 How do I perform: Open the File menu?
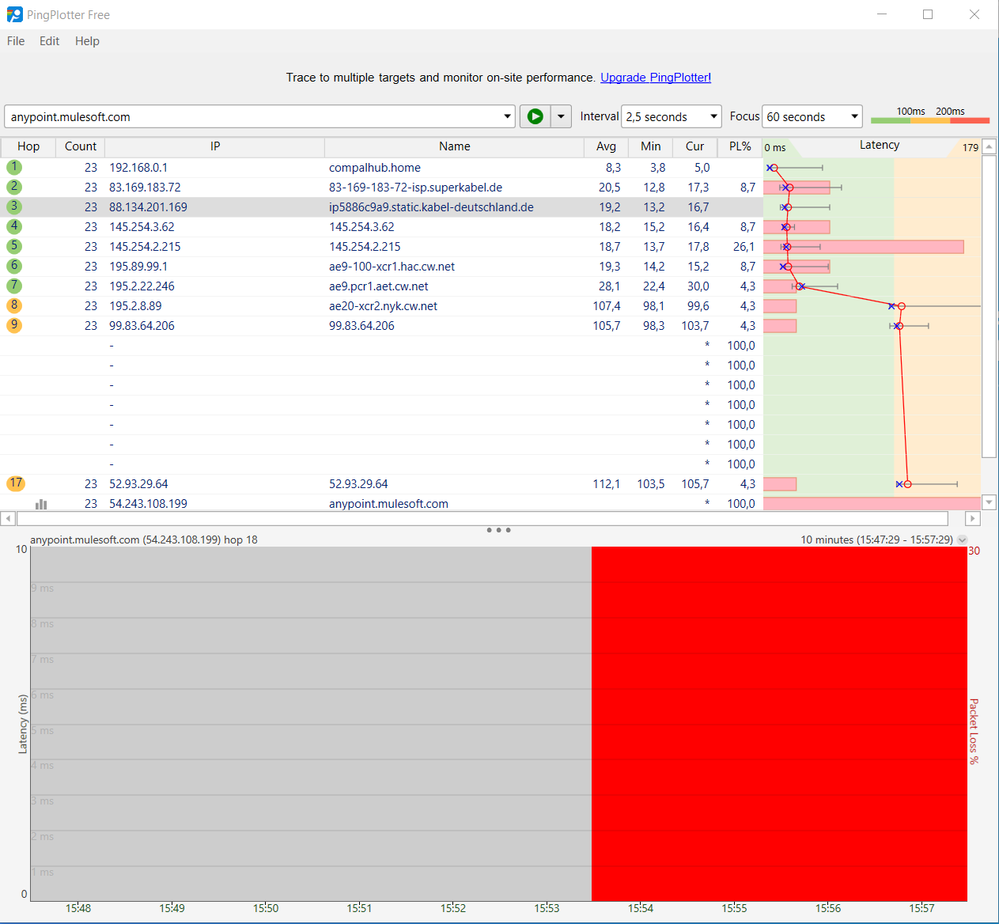16,41
